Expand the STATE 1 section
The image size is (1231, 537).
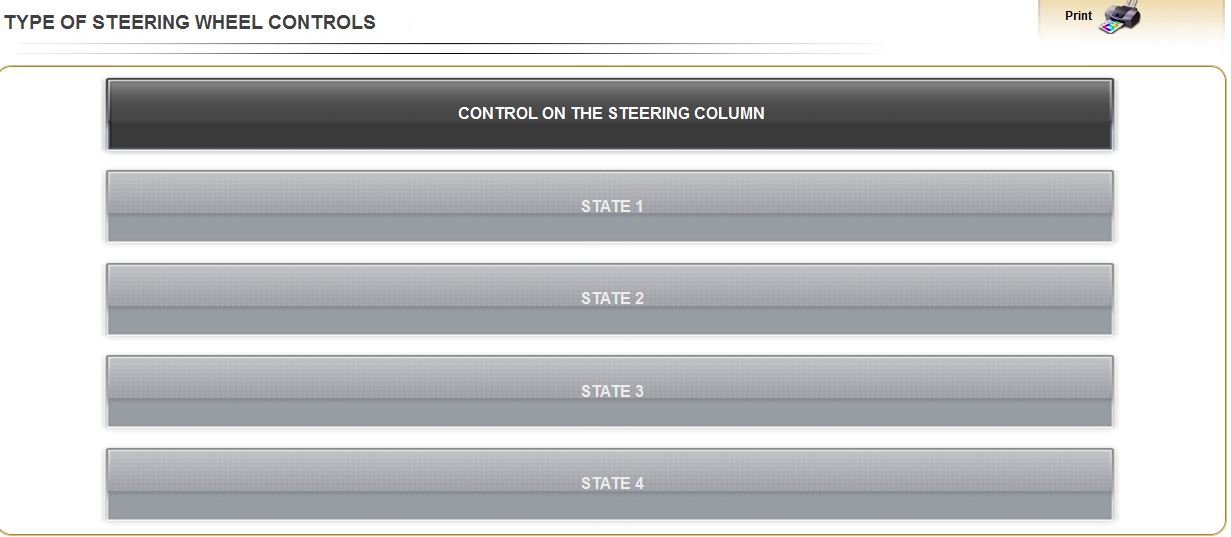pos(610,206)
